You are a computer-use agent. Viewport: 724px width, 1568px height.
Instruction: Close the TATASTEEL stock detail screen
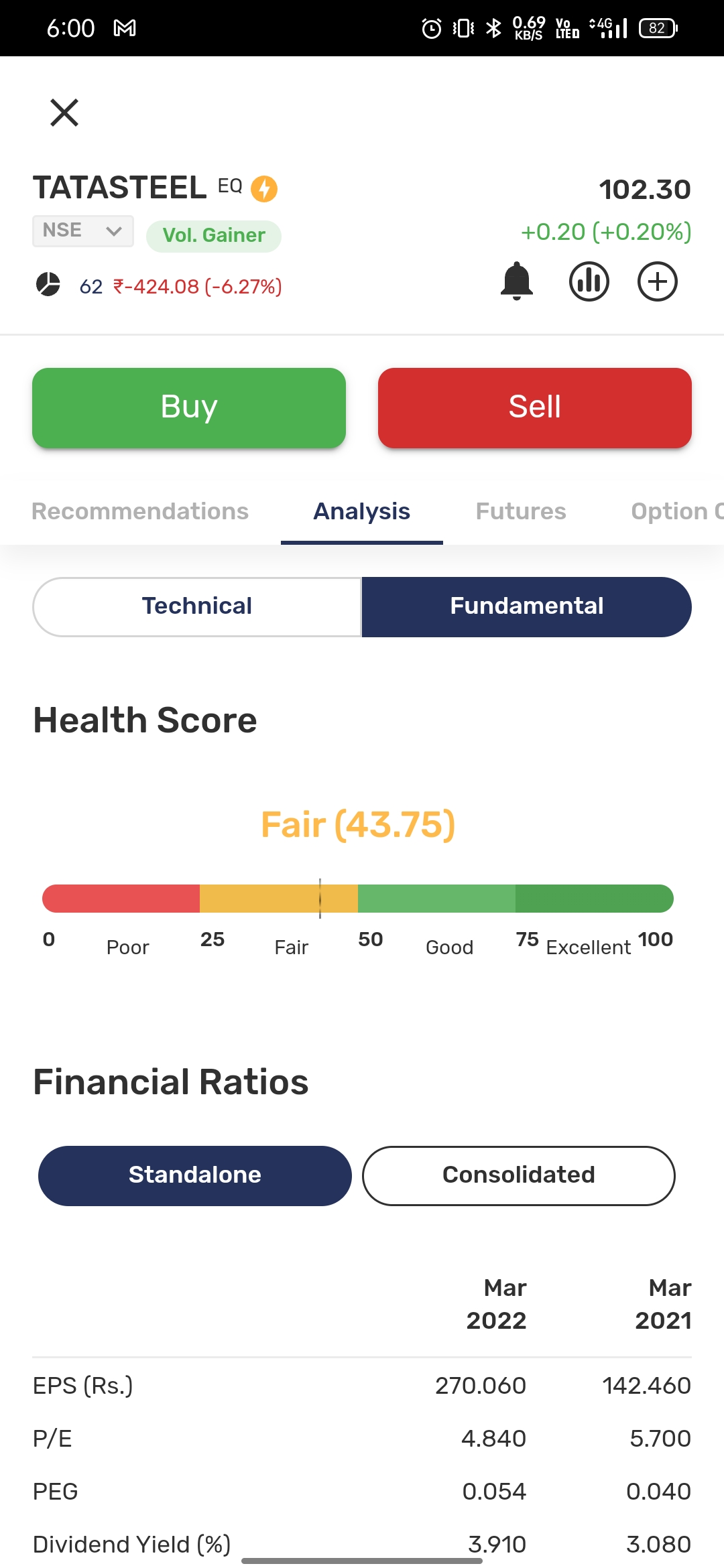[x=64, y=112]
